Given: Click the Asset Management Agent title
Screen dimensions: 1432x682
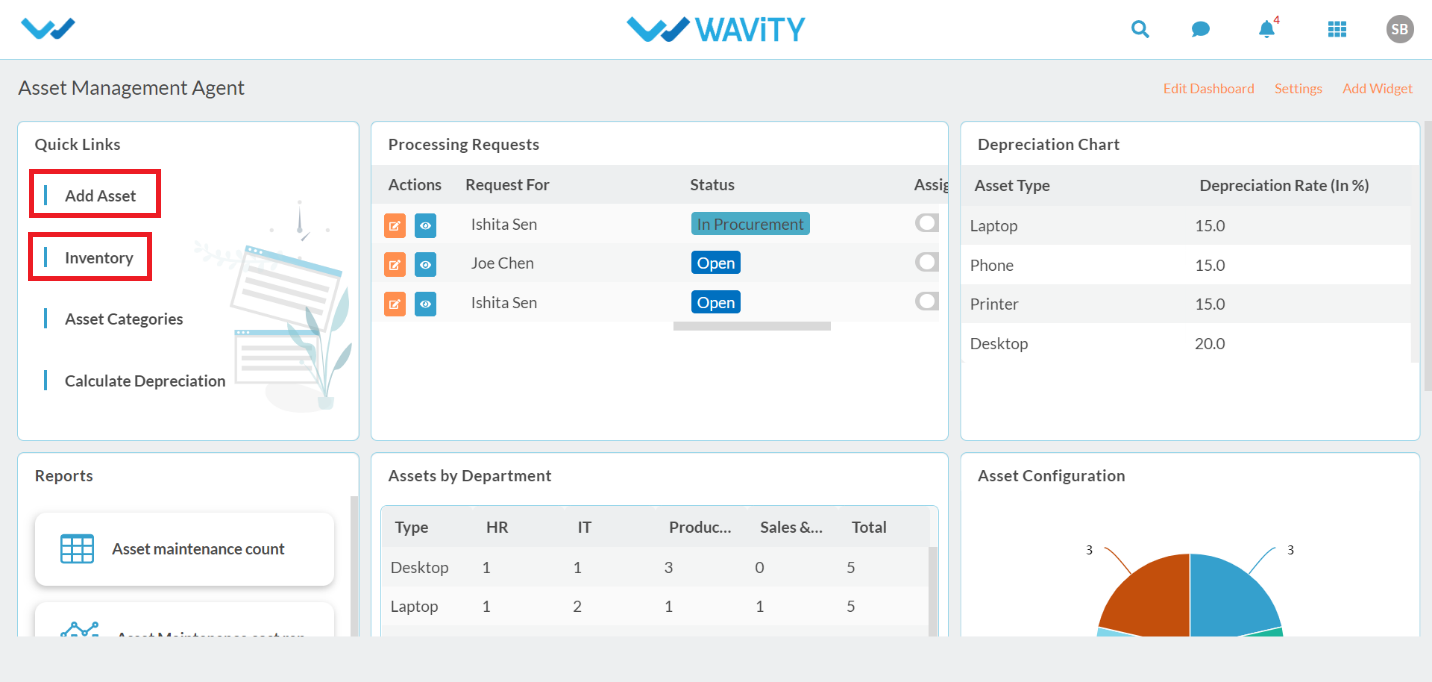Looking at the screenshot, I should click(131, 88).
